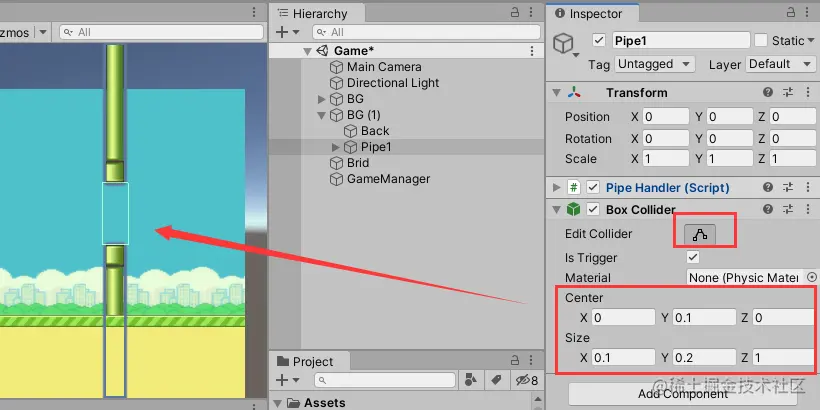Click the Size X field showing 0.1
Viewport: 820px width, 410px height.
pyautogui.click(x=623, y=357)
